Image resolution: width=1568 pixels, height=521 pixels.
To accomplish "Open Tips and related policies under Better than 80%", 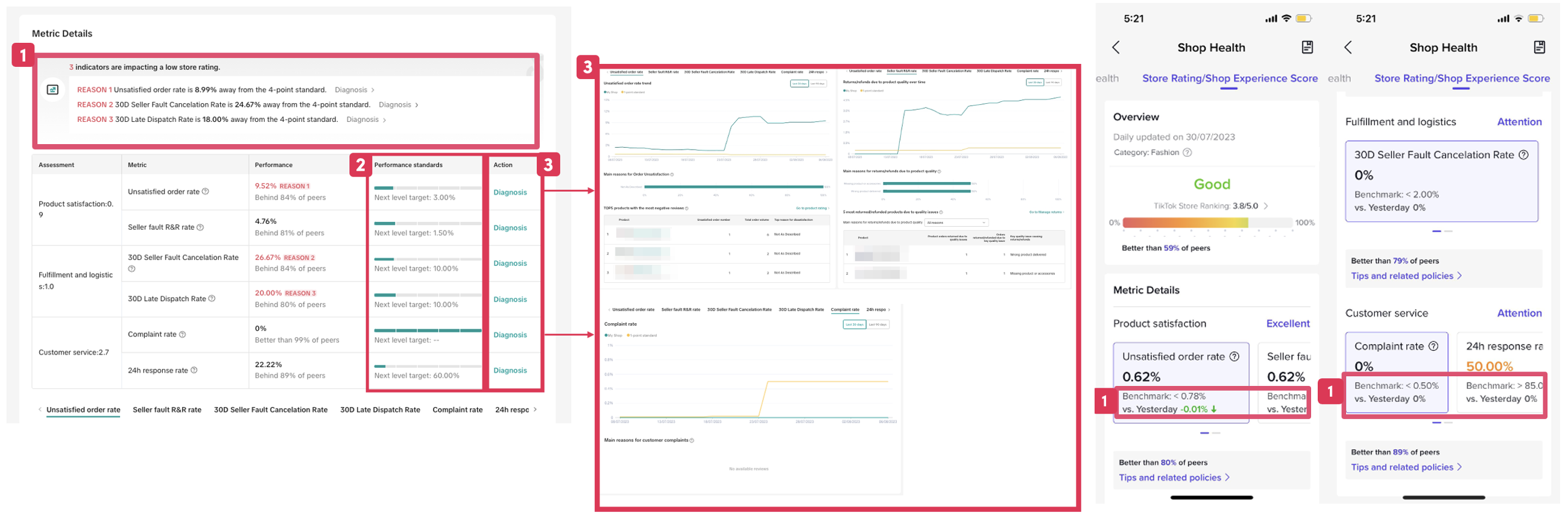I will (x=1173, y=478).
